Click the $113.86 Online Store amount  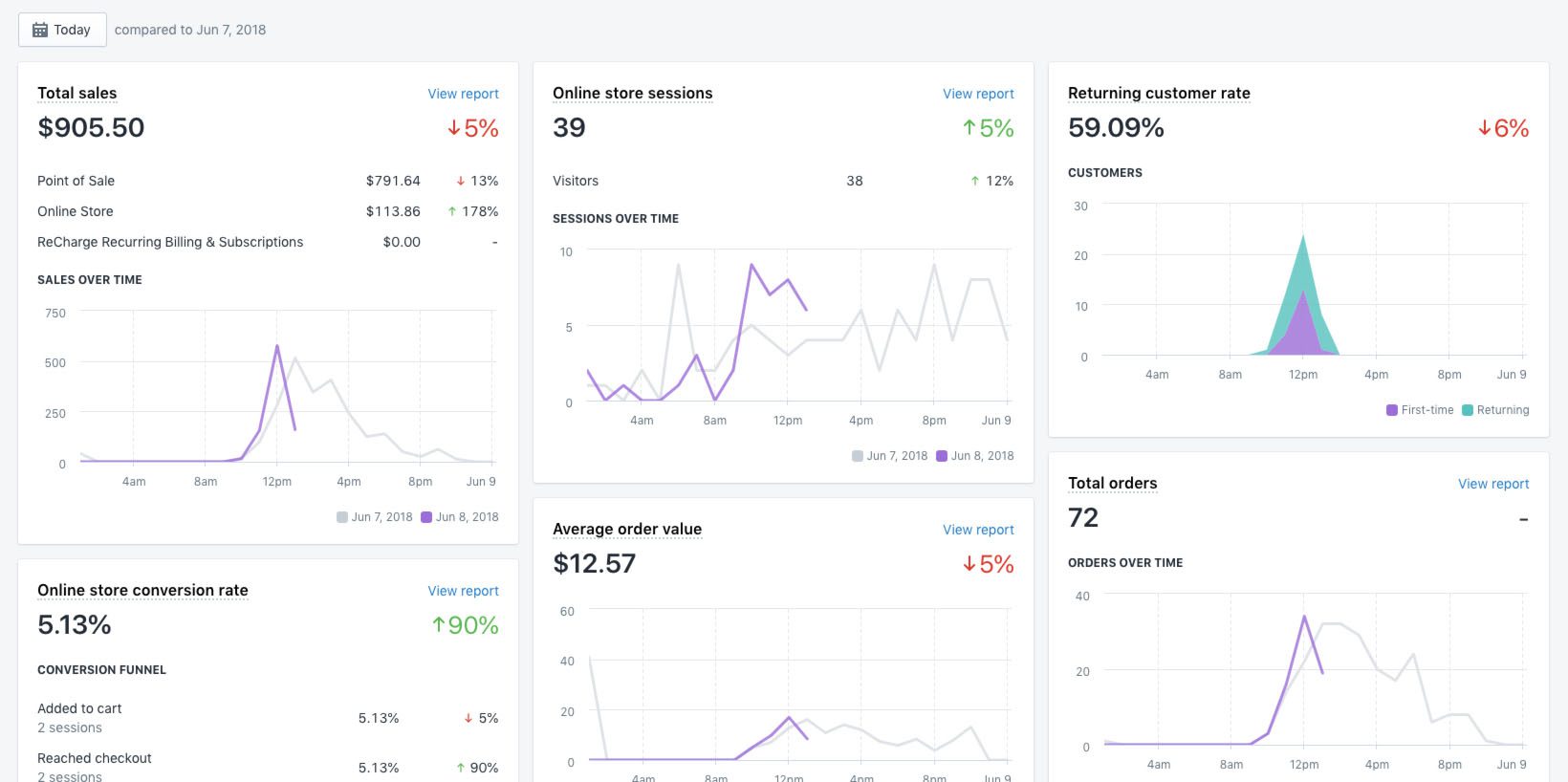pos(393,211)
